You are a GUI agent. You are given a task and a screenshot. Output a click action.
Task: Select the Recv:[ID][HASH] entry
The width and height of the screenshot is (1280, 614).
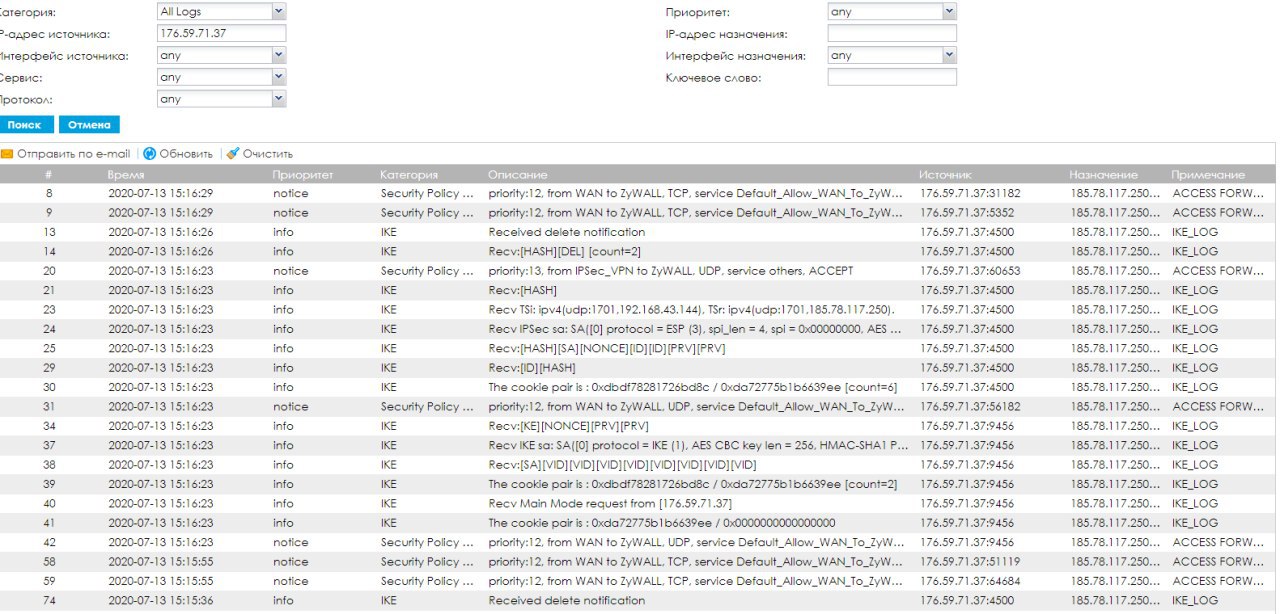638,368
